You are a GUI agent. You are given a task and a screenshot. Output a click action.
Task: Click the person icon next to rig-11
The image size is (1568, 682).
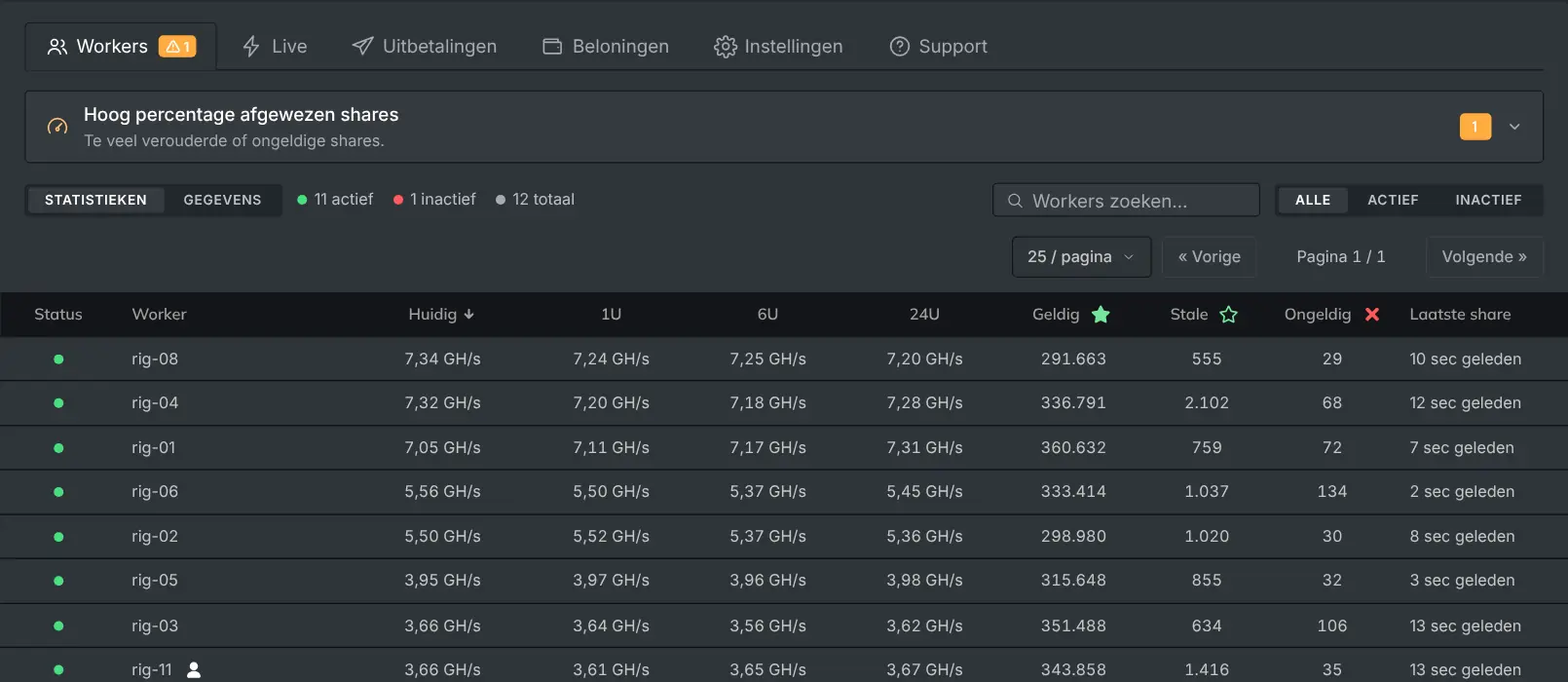tap(194, 670)
